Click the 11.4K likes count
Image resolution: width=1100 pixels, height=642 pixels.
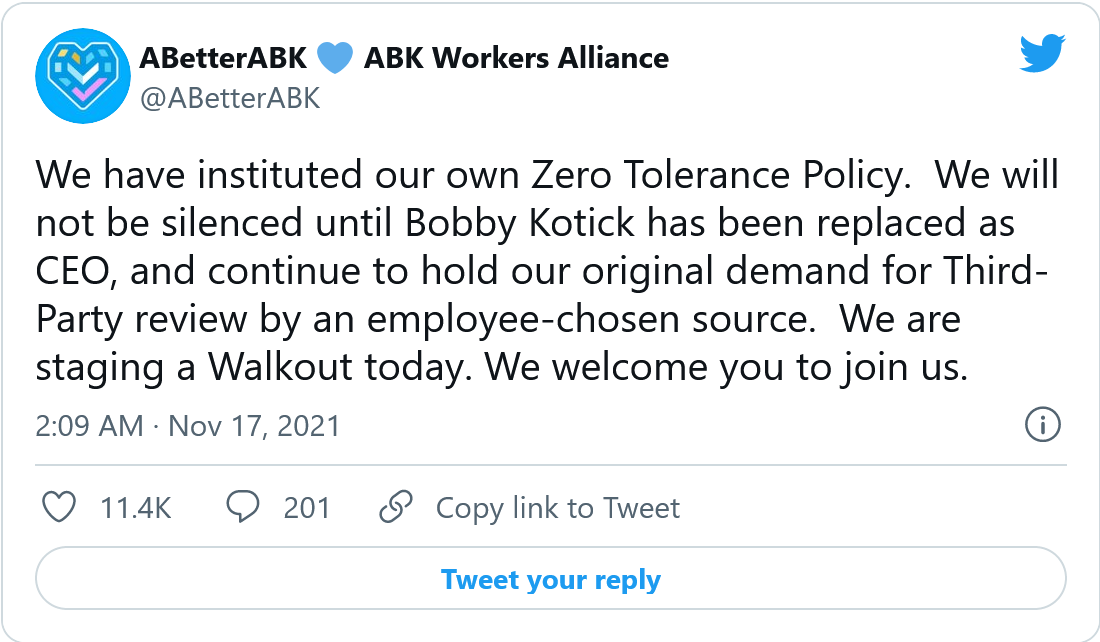pos(136,508)
